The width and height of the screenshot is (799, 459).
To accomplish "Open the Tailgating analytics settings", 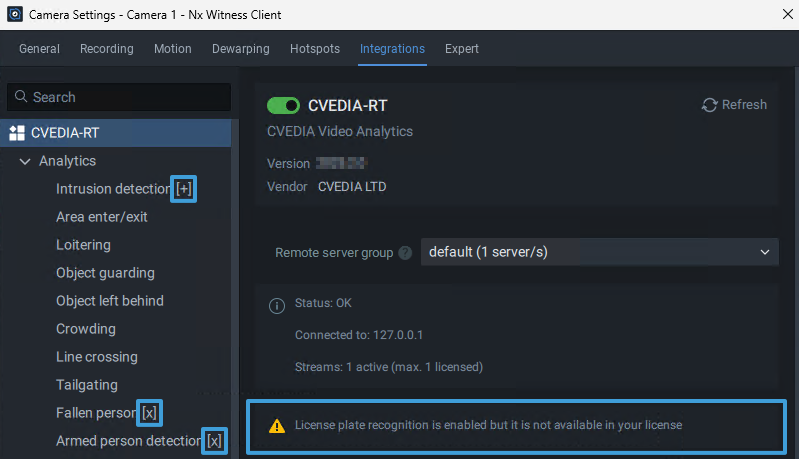I will pyautogui.click(x=87, y=385).
